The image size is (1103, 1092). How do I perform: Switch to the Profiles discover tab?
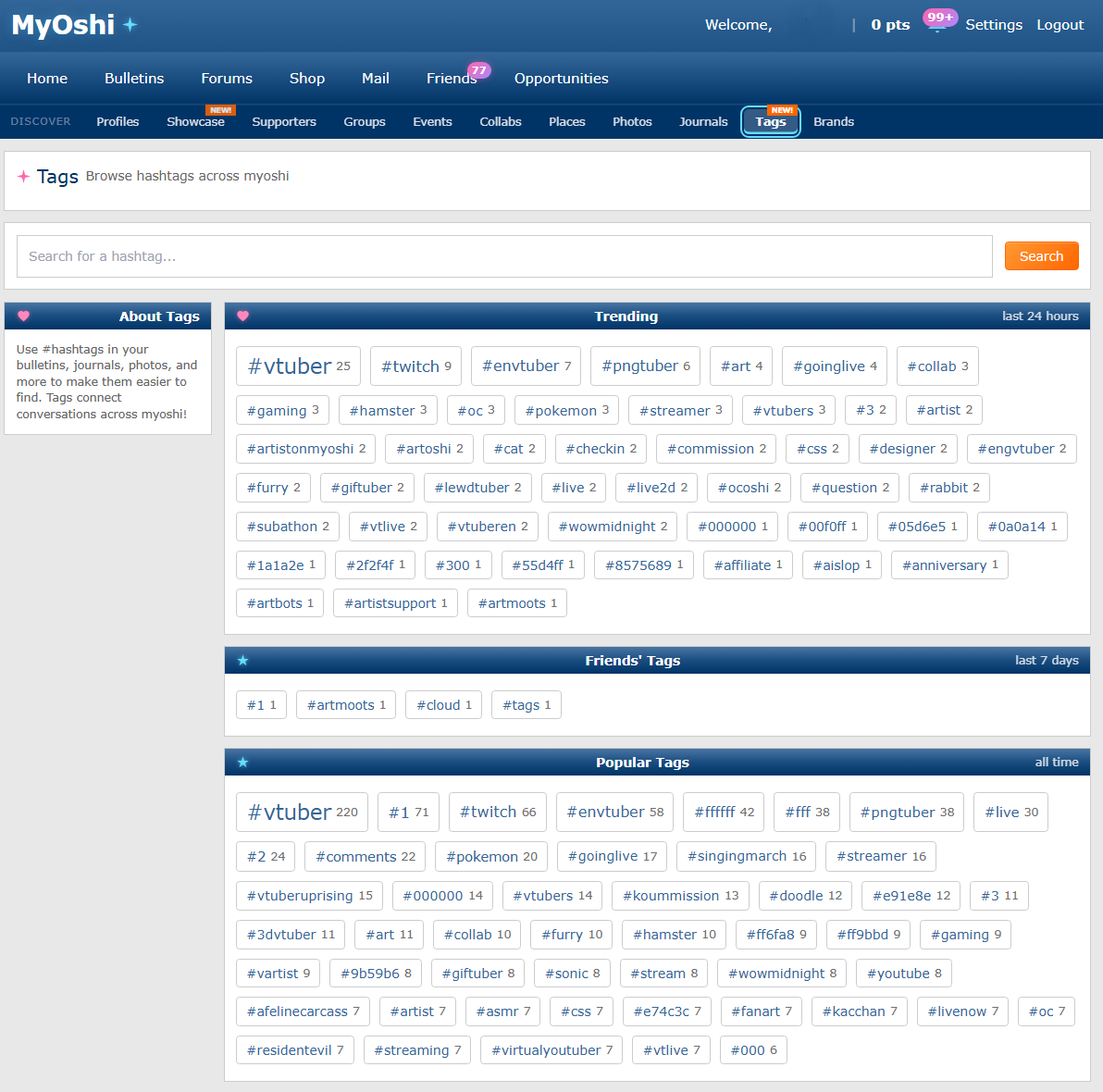[x=118, y=122]
